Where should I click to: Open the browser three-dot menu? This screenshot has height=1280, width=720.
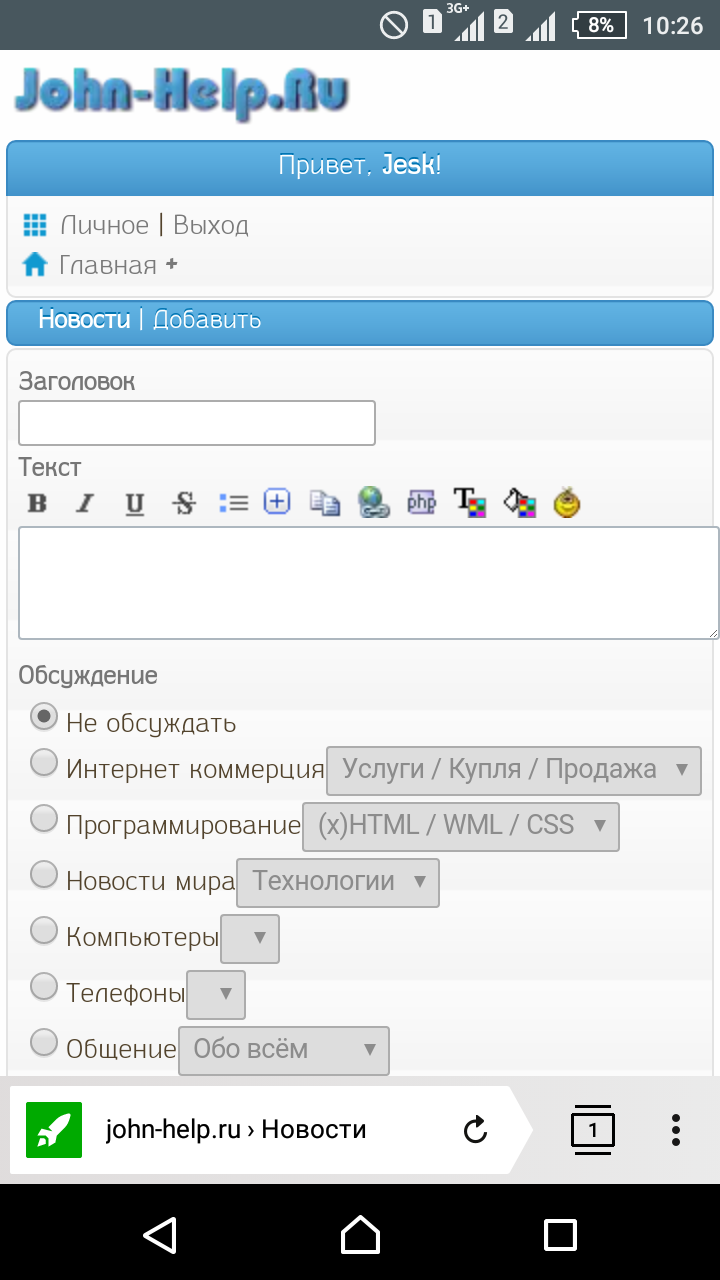point(676,1130)
